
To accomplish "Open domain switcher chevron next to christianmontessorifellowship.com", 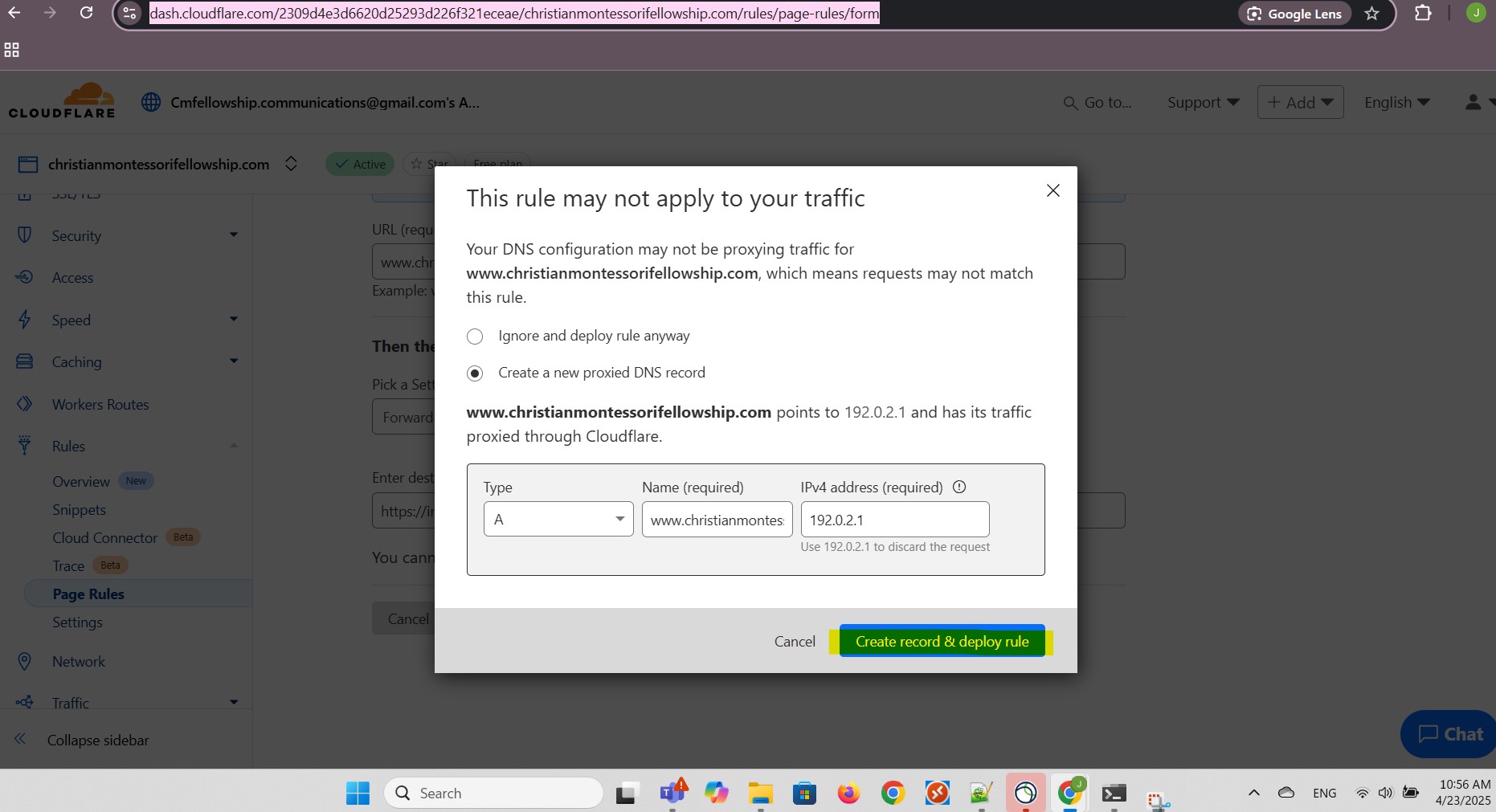I will pos(291,164).
